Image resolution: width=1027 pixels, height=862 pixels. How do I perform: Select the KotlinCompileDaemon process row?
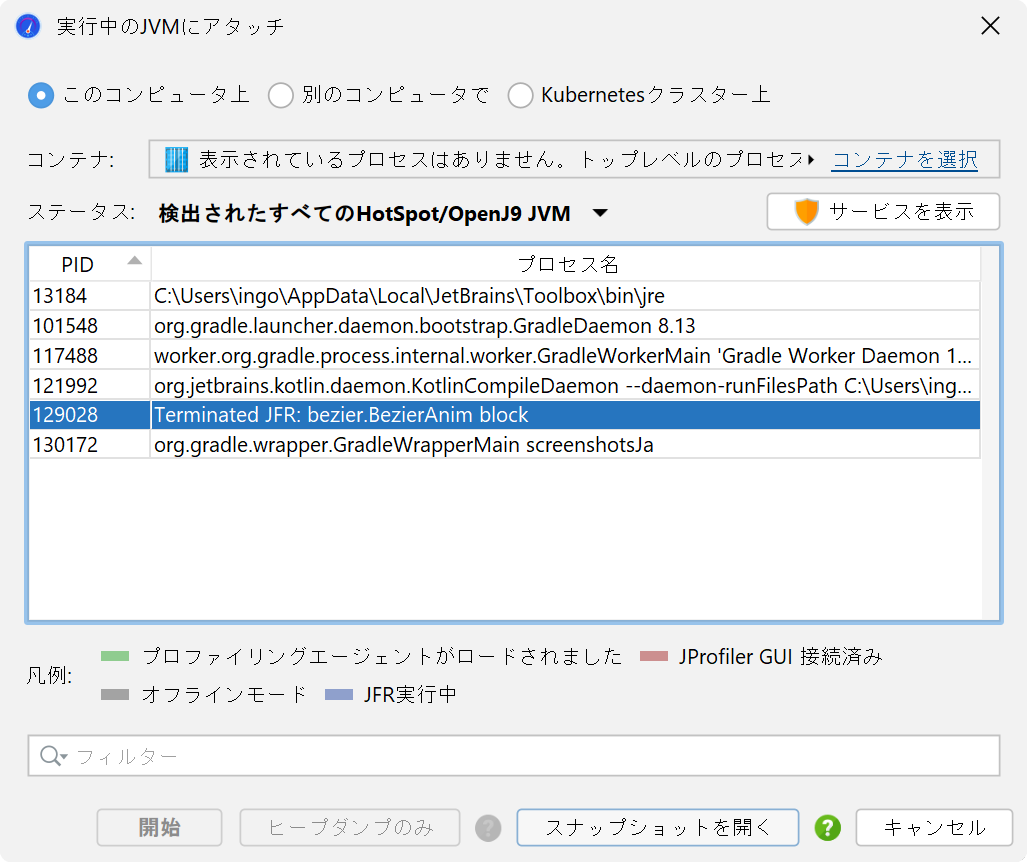click(x=505, y=385)
